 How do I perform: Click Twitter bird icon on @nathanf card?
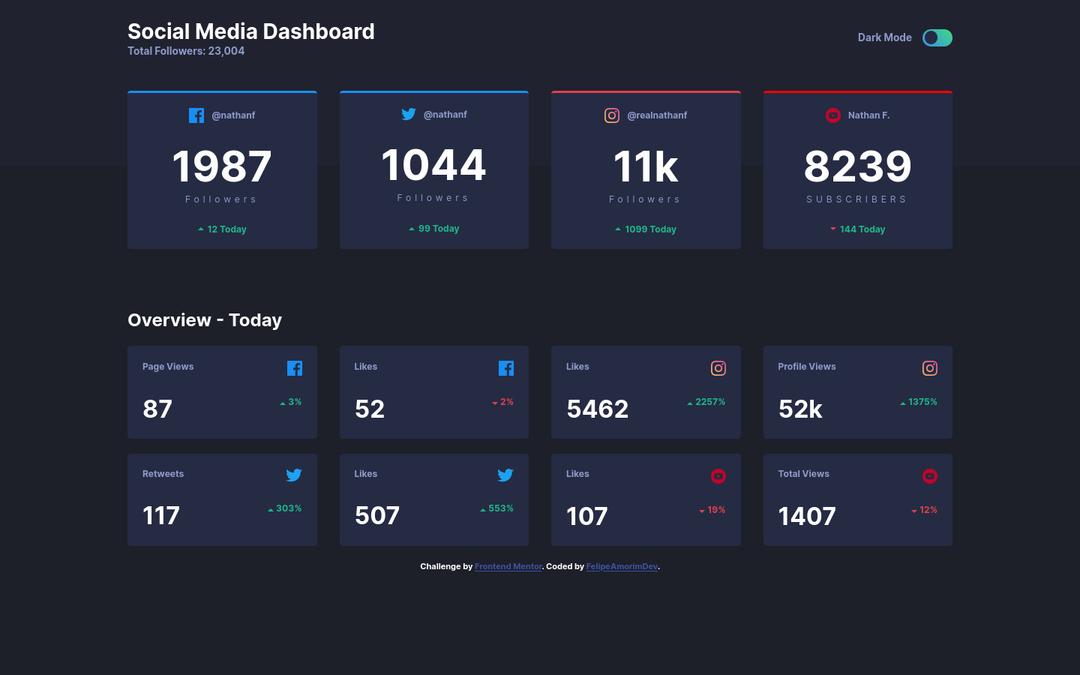[x=408, y=114]
